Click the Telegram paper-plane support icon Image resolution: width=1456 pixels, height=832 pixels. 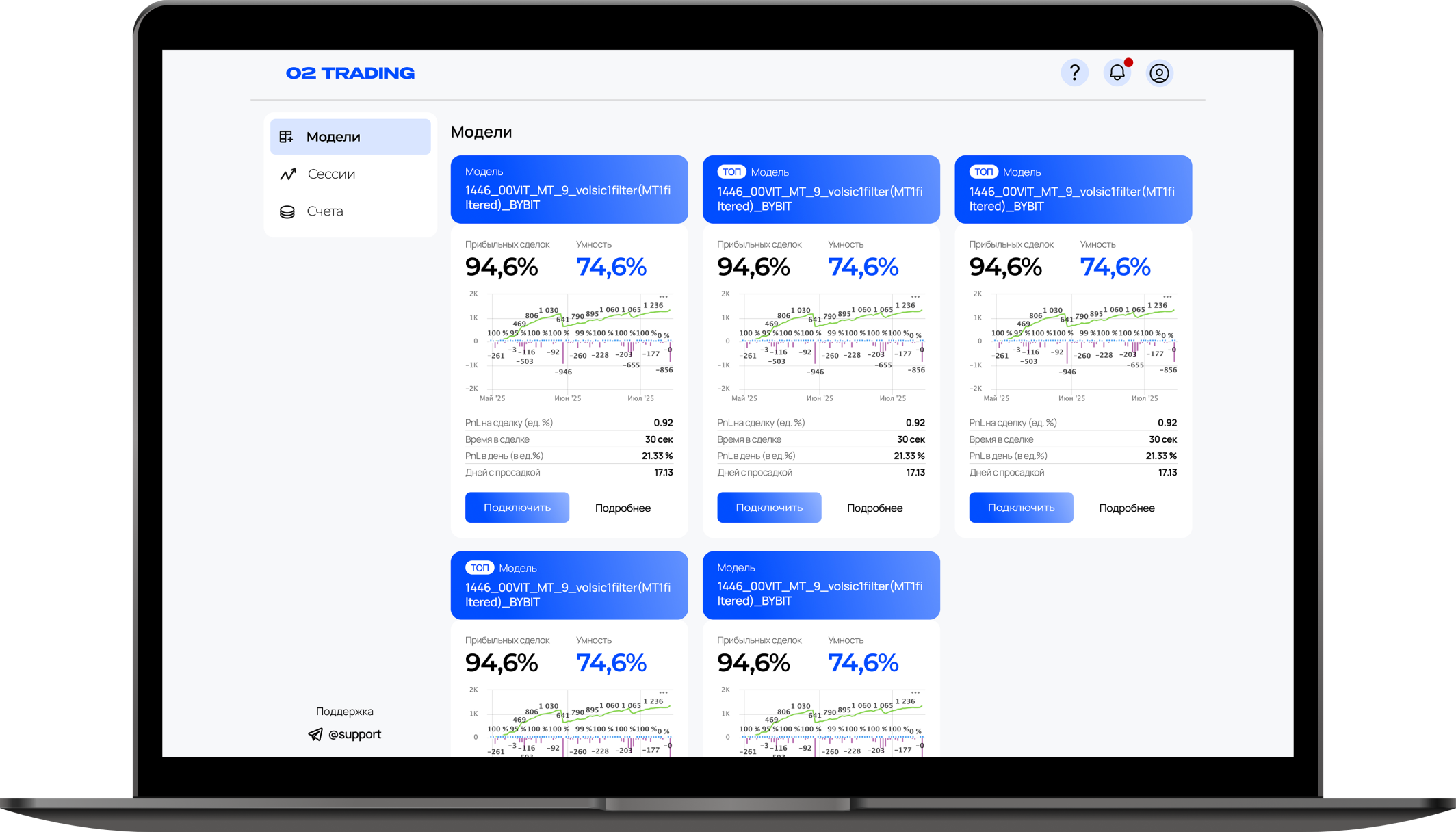[x=315, y=734]
